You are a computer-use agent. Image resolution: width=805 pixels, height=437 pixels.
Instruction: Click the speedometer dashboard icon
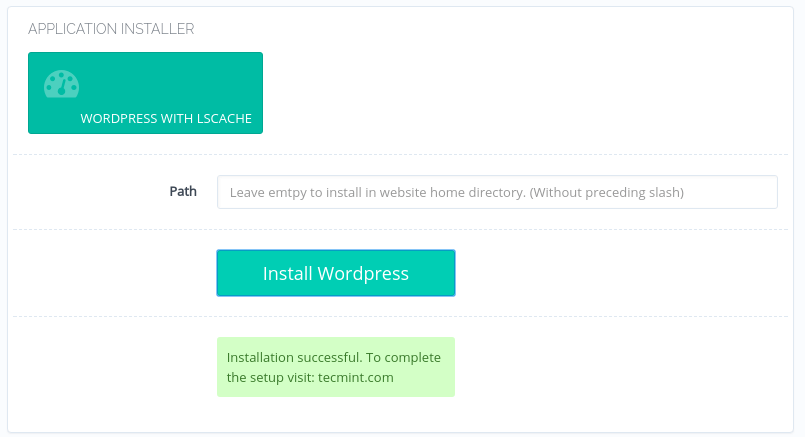[x=62, y=84]
